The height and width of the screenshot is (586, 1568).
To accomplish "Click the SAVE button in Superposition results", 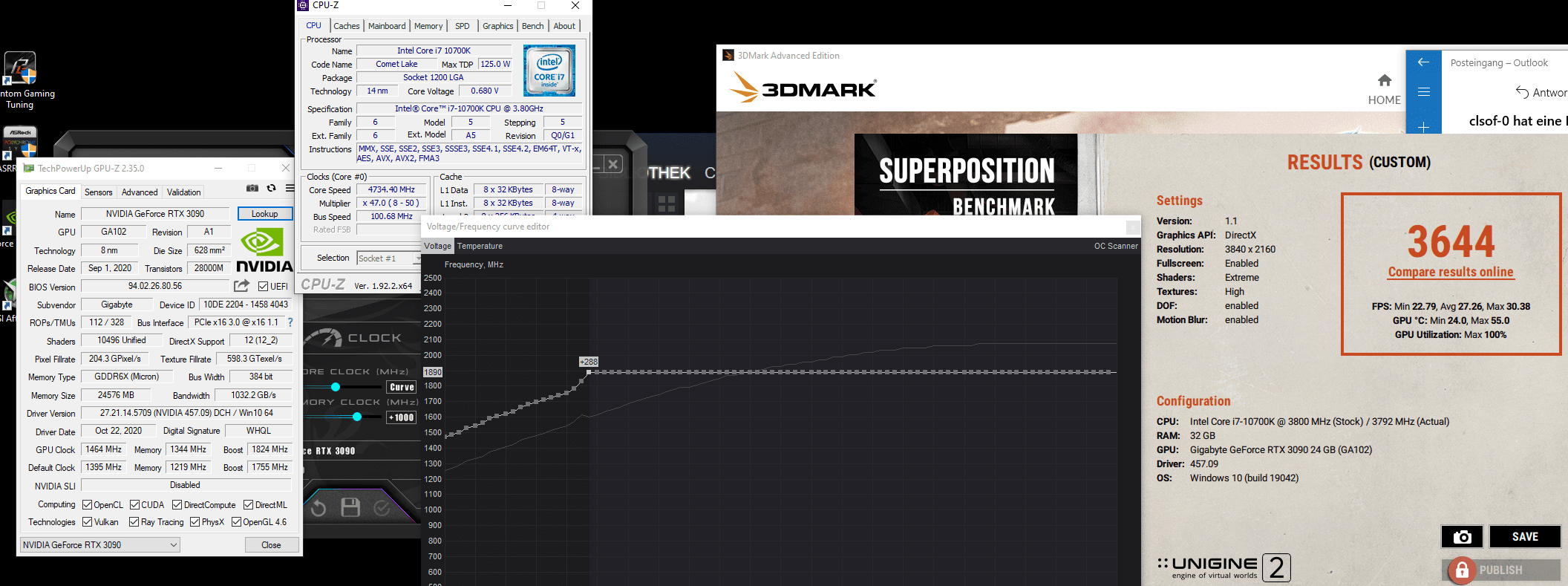I will tap(1525, 537).
